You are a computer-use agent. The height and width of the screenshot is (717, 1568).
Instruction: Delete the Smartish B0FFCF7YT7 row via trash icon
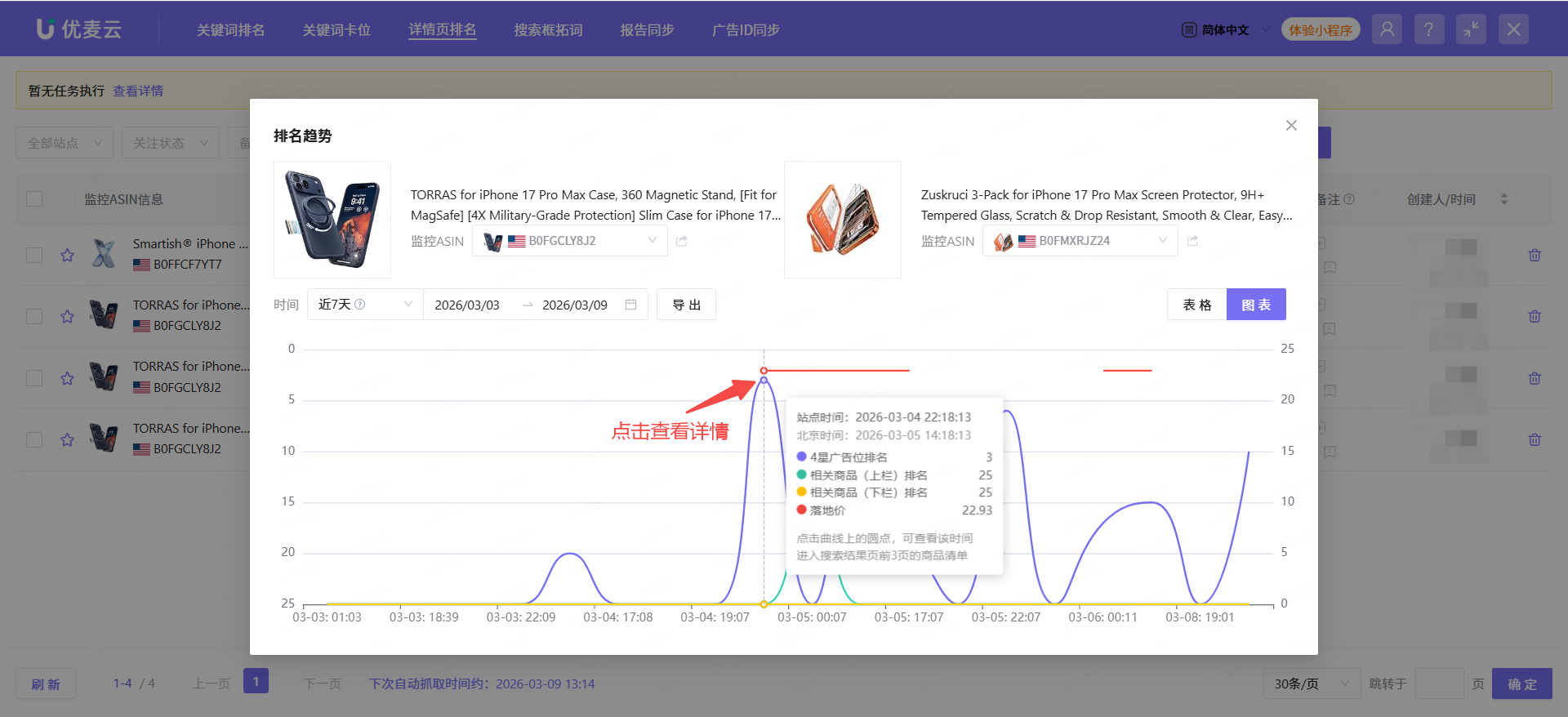(x=1535, y=255)
